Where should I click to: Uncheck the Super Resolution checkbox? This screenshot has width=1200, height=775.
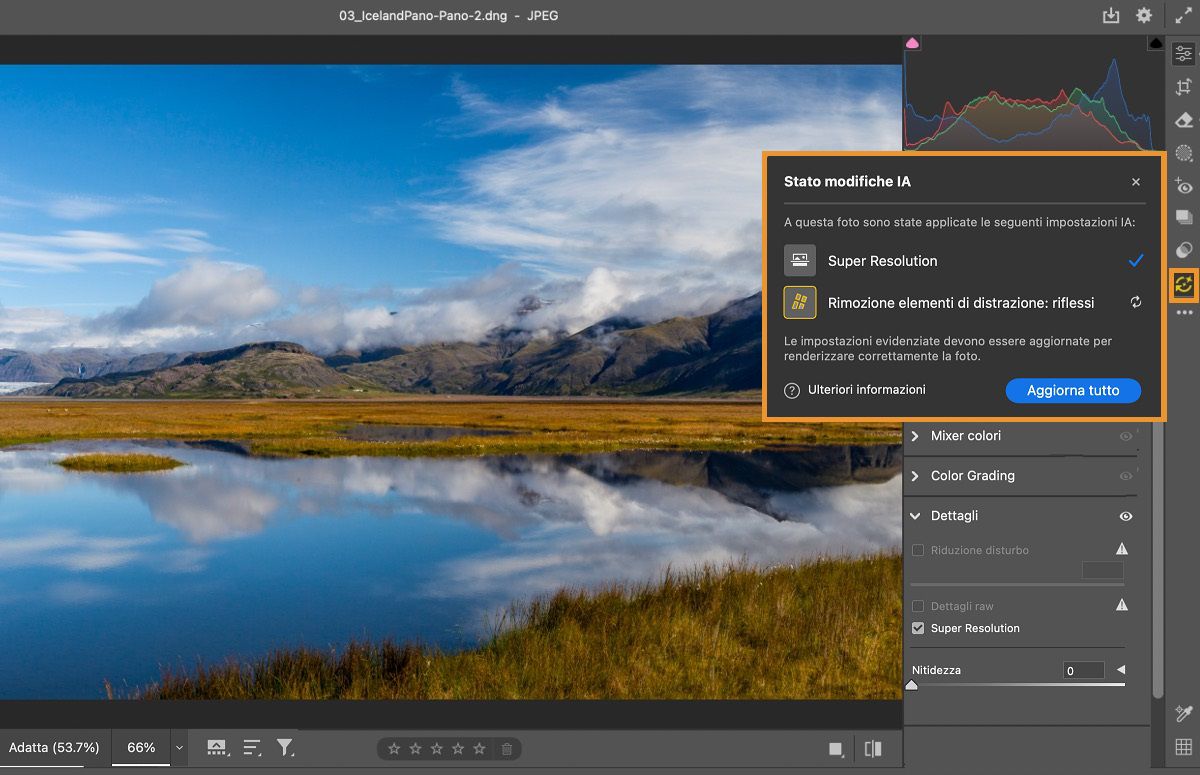pyautogui.click(x=918, y=628)
